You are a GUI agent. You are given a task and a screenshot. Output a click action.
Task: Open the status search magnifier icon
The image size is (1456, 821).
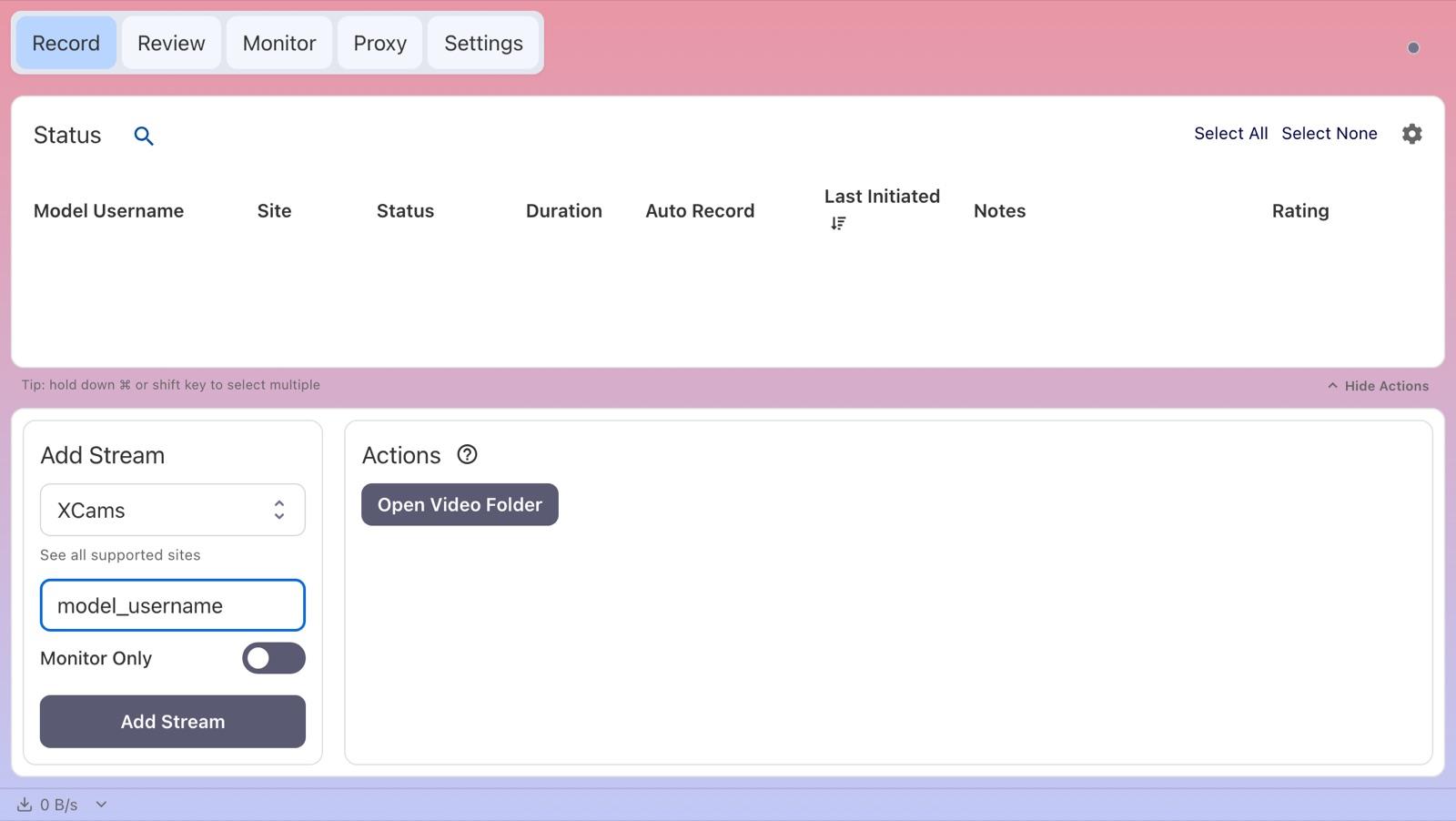pos(144,136)
